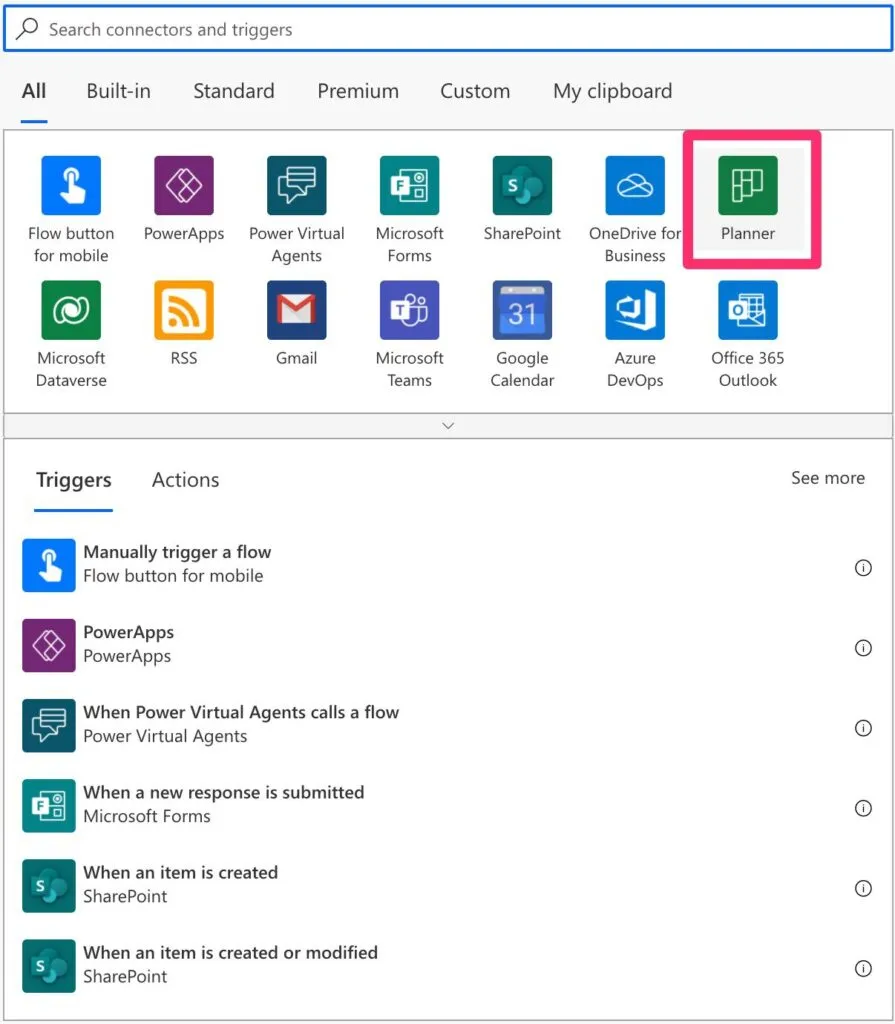Collapse the connectors list with the chevron
895x1024 pixels.
448,425
